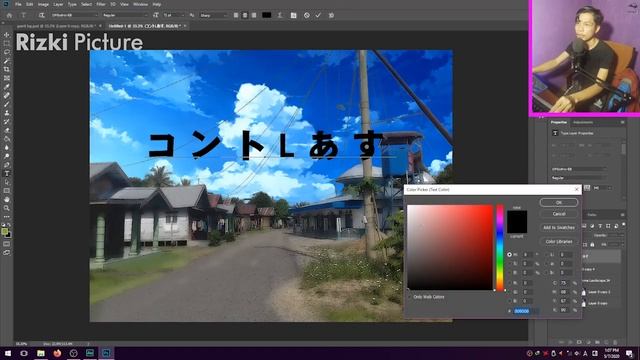Toggle text orientation icon in options bar
This screenshot has width=640, height=360.
(x=41, y=15)
